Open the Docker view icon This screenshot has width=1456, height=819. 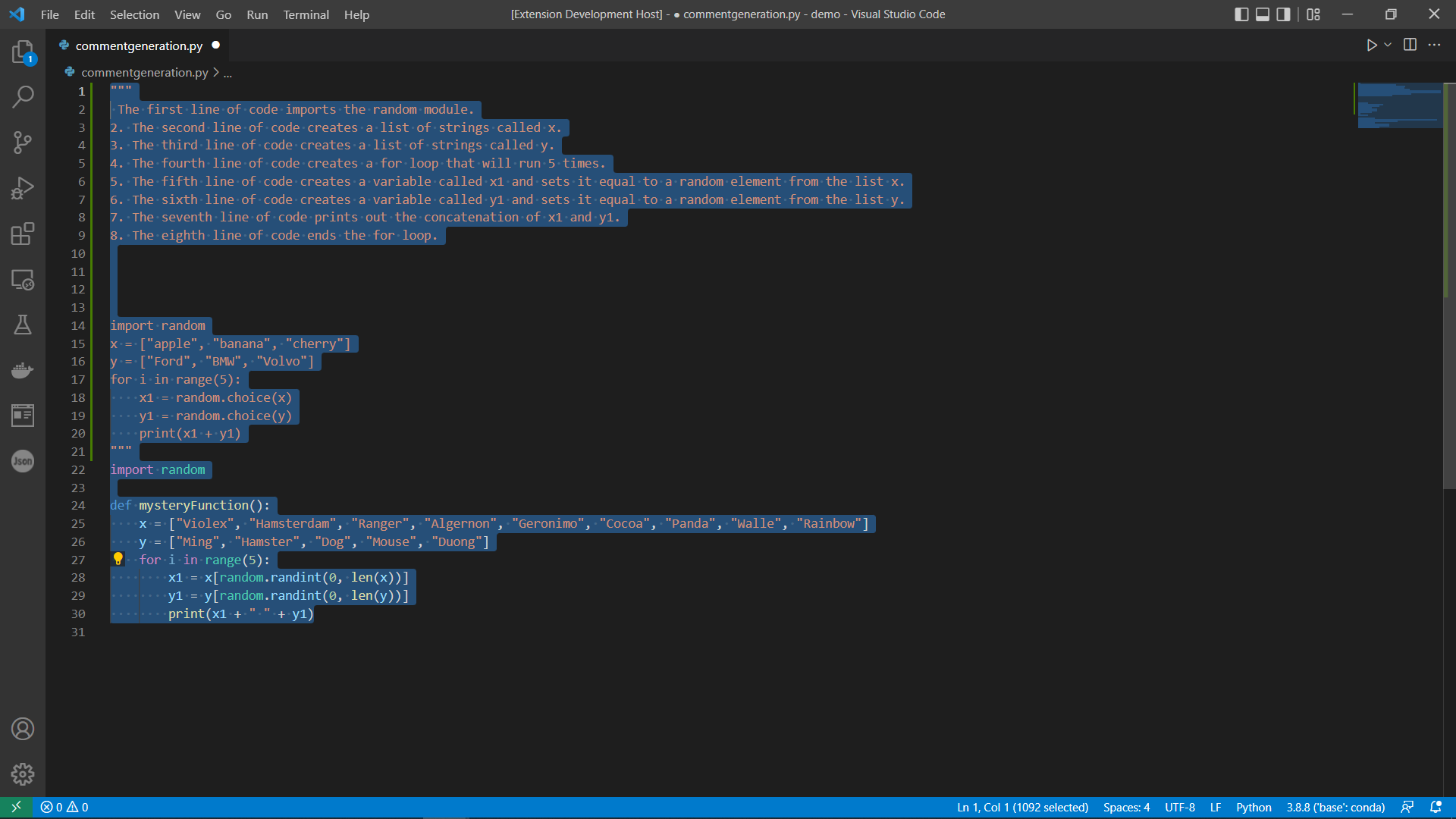[23, 370]
